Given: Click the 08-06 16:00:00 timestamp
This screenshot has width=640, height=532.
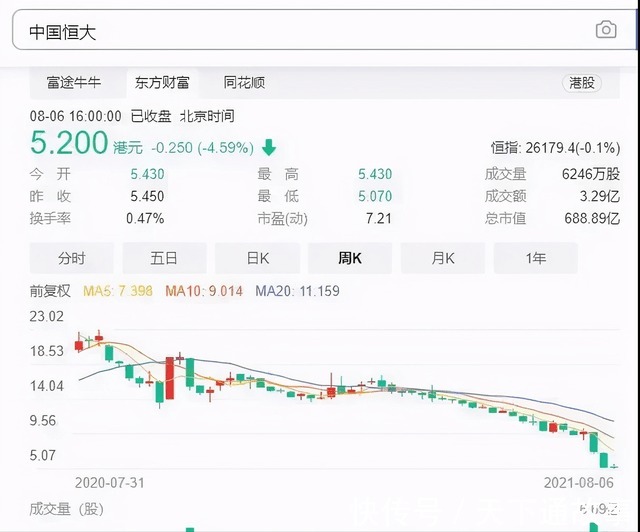Looking at the screenshot, I should point(76,116).
